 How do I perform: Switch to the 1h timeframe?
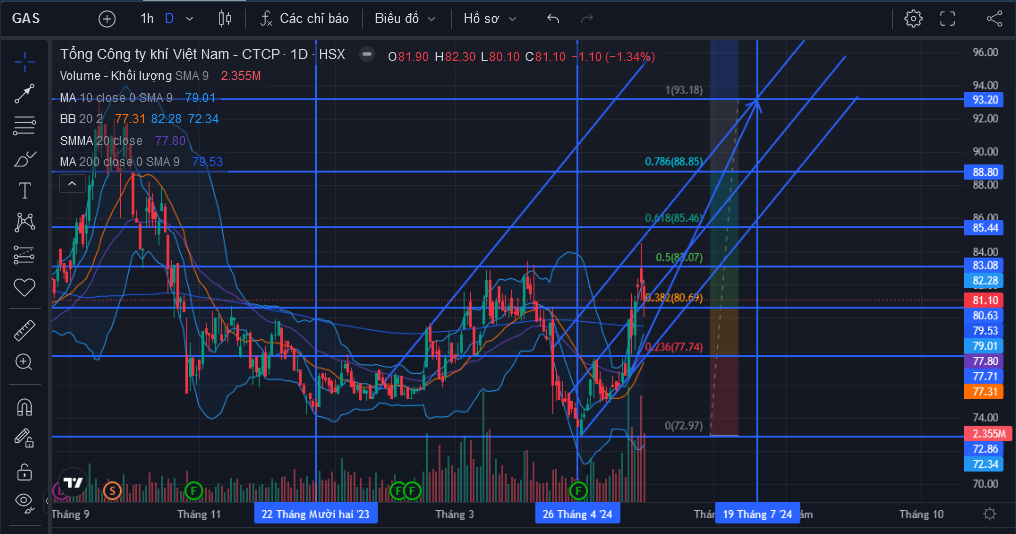[x=147, y=19]
